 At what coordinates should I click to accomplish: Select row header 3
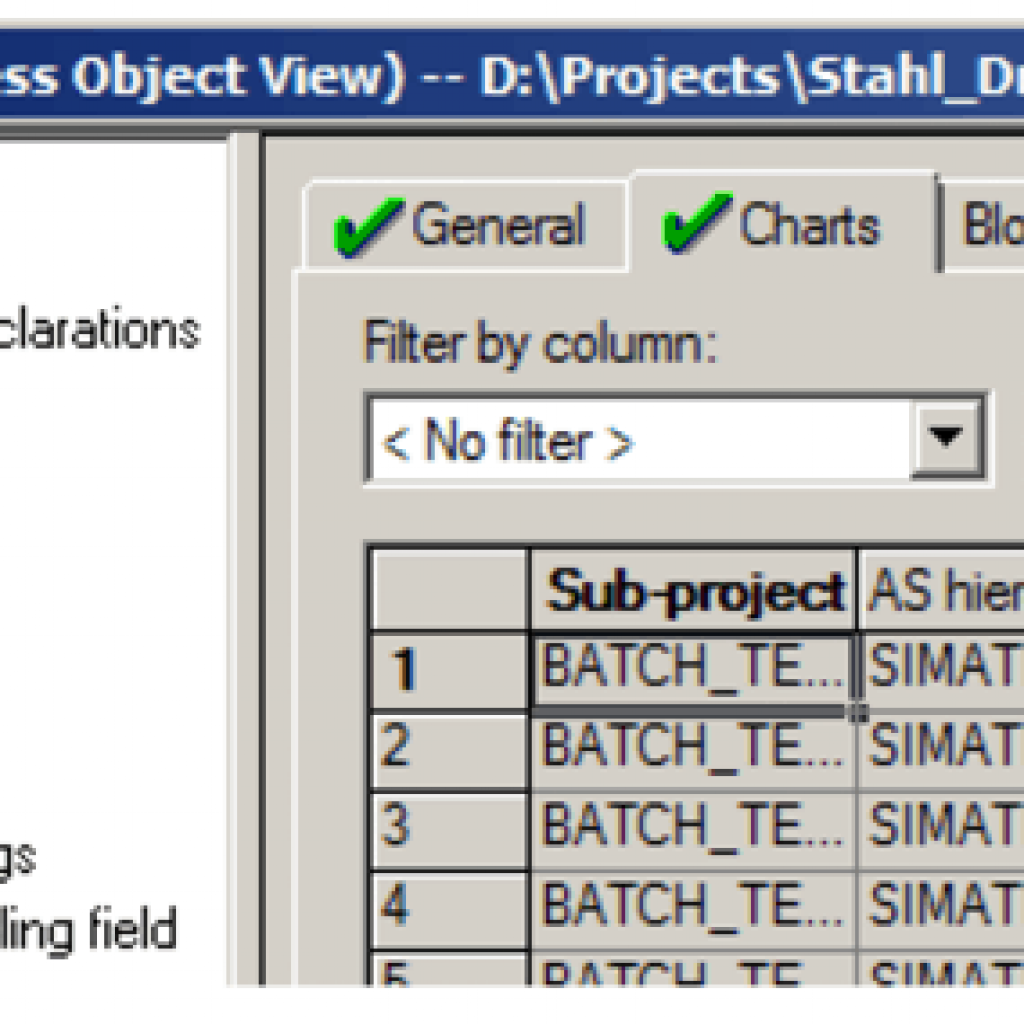[449, 829]
